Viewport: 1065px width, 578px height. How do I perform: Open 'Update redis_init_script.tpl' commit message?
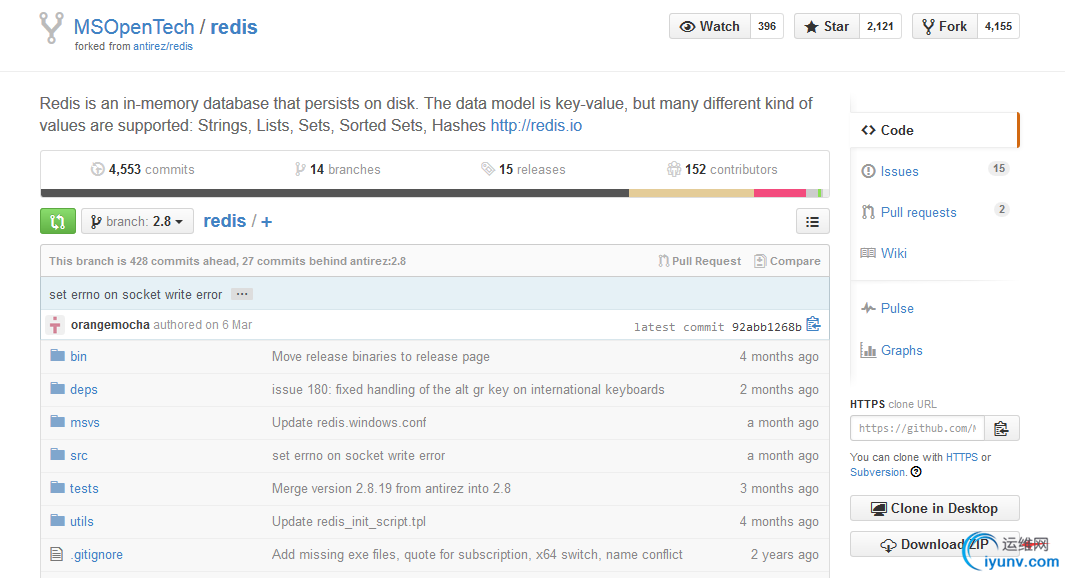point(349,522)
